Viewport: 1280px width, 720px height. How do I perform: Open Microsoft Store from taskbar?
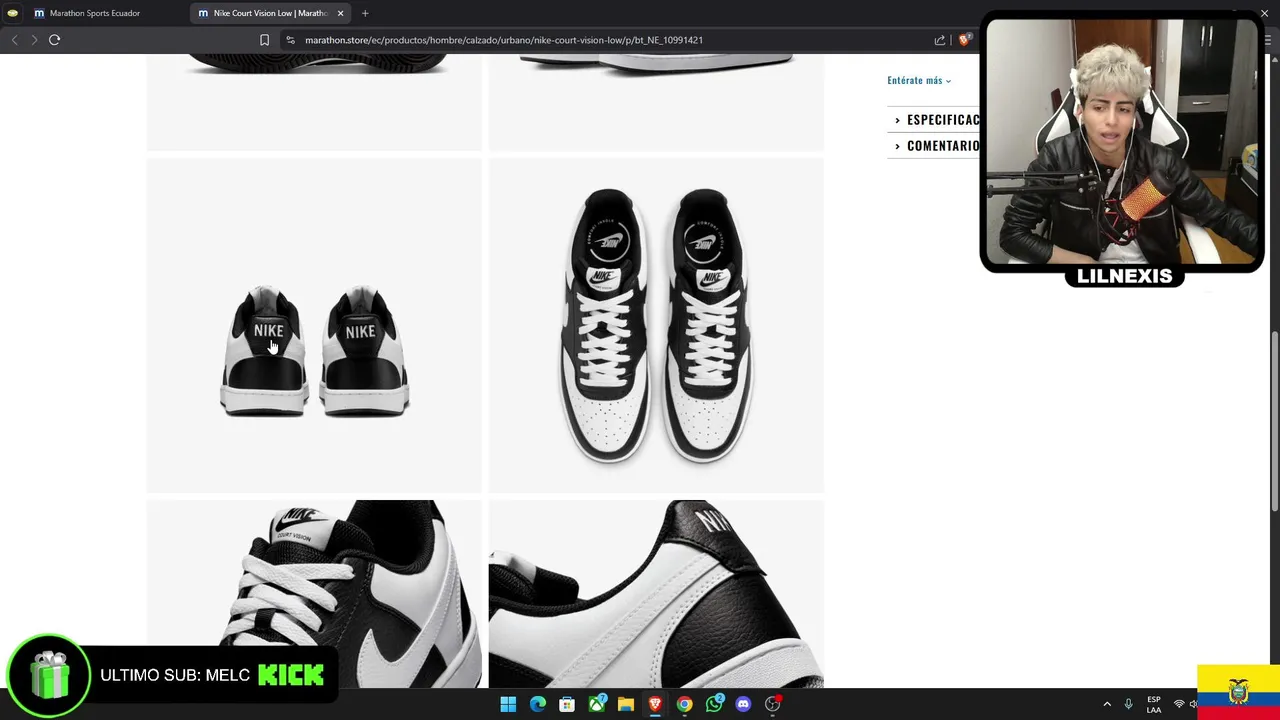click(567, 704)
